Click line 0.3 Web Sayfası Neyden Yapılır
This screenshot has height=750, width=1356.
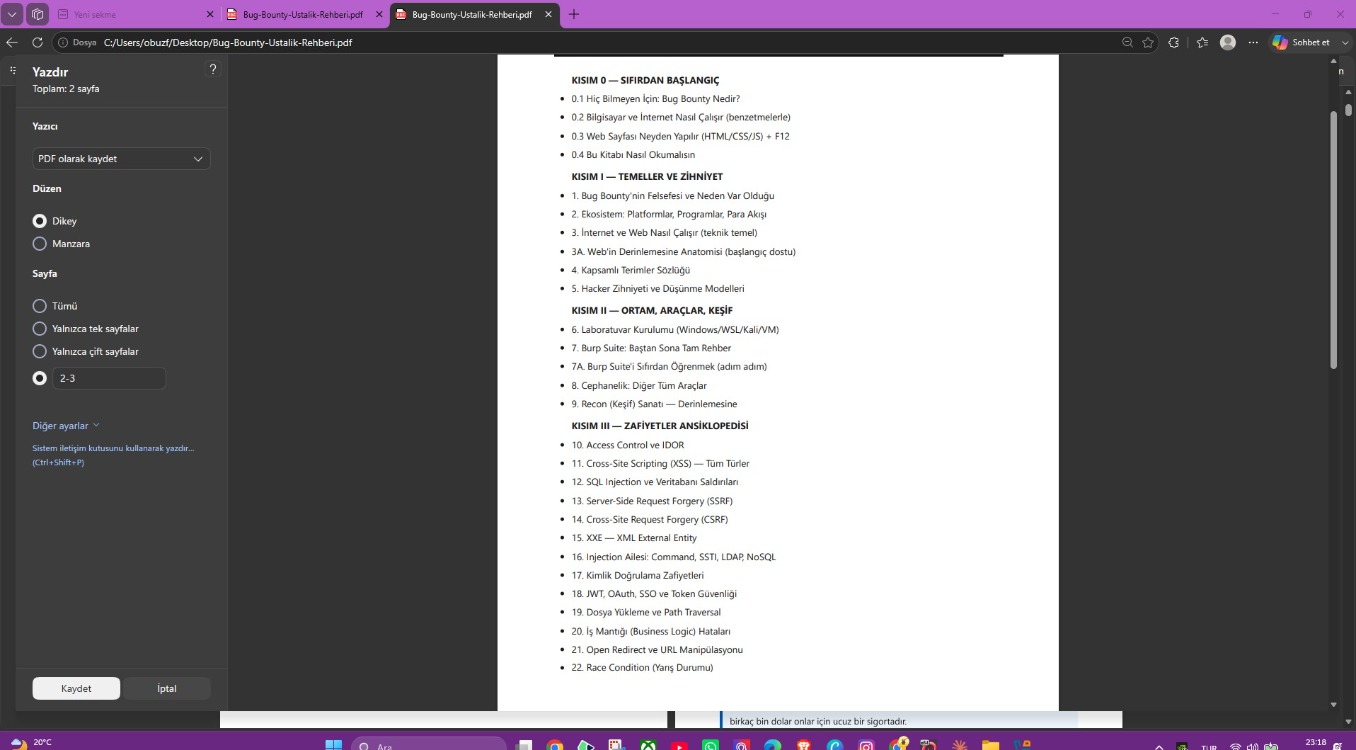click(x=680, y=136)
